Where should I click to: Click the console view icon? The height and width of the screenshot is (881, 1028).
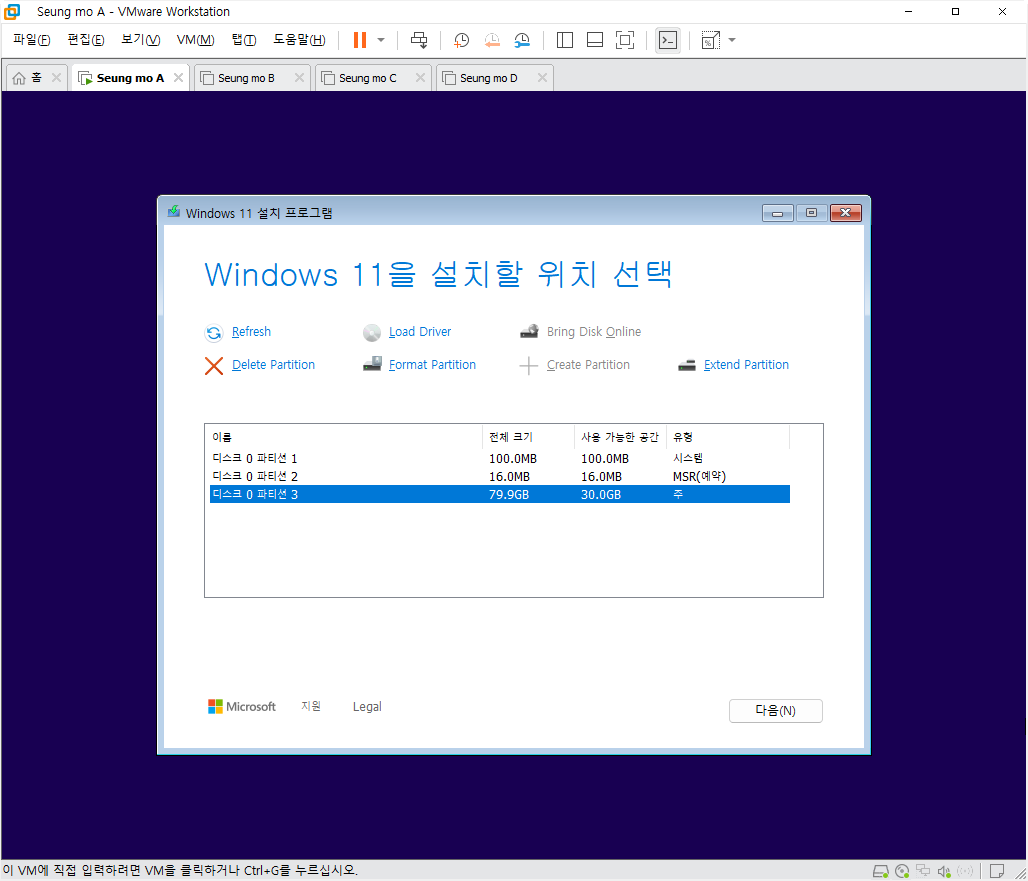pos(667,40)
